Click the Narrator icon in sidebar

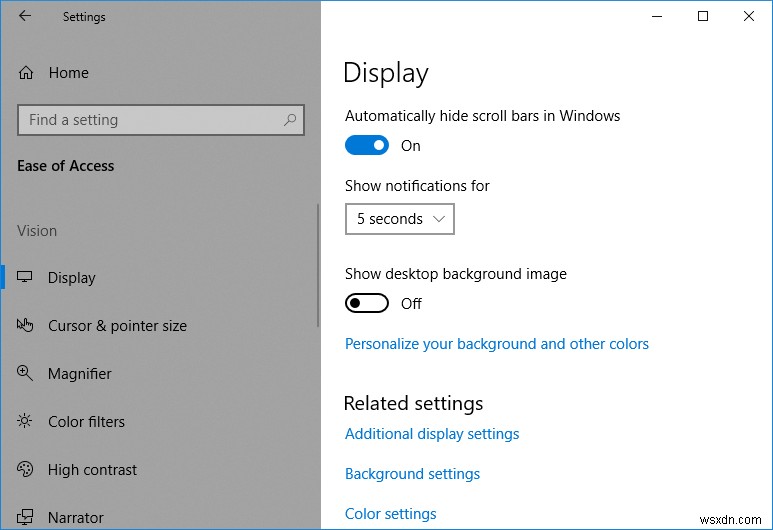25,517
